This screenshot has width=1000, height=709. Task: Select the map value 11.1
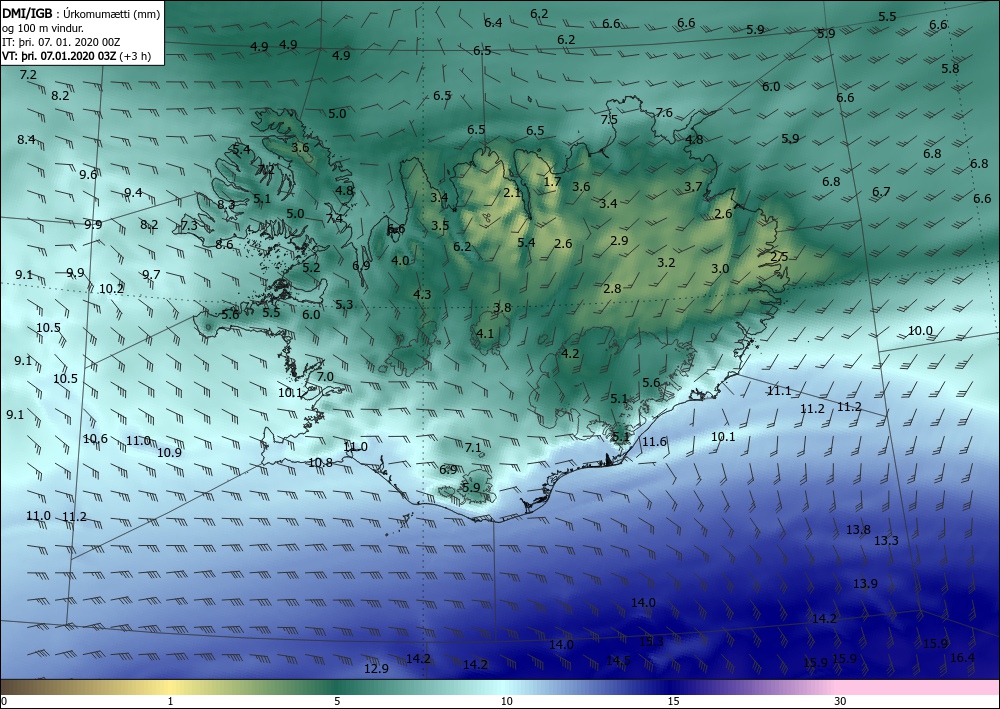[x=779, y=391]
